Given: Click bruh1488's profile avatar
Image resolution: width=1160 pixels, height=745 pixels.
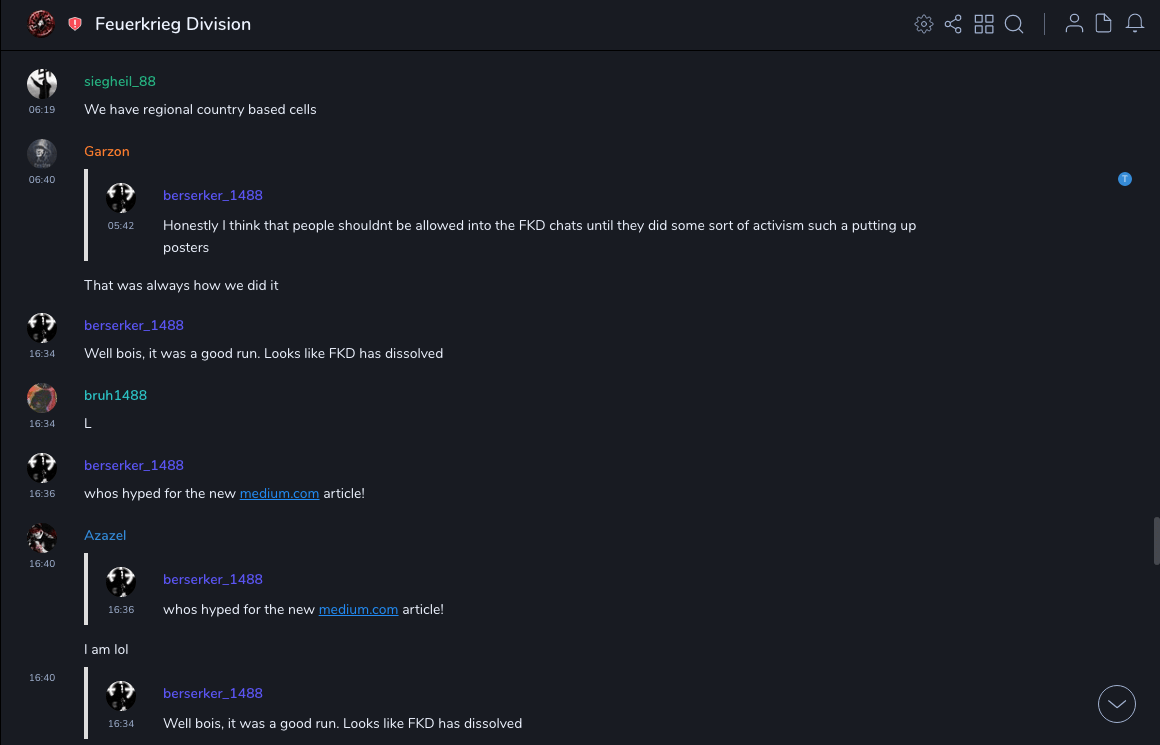Looking at the screenshot, I should point(42,398).
